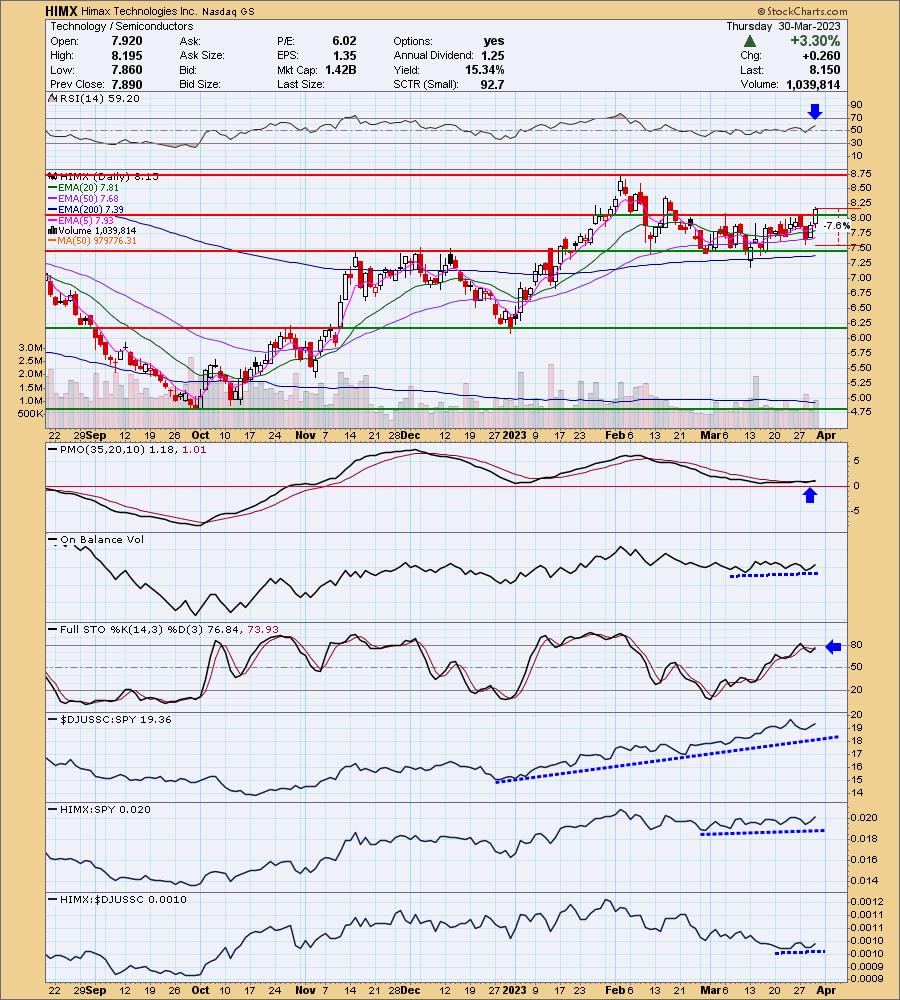The height and width of the screenshot is (1000, 900).
Task: Click the SCTR (Small) value 92.7
Action: coord(492,84)
